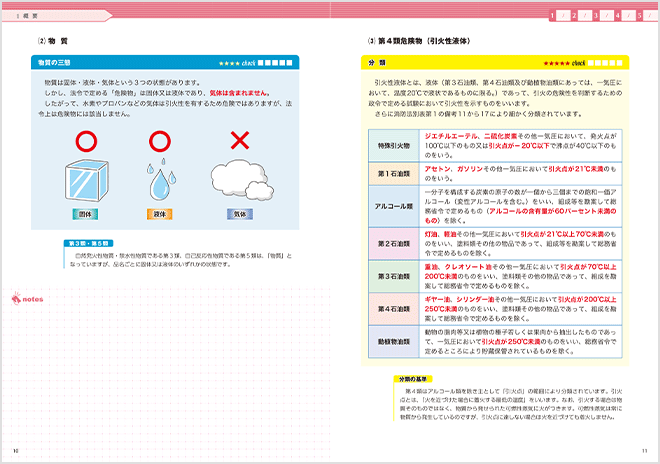Click the date box next to number 3
This screenshot has width=660, height=464.
pyautogui.click(x=607, y=16)
